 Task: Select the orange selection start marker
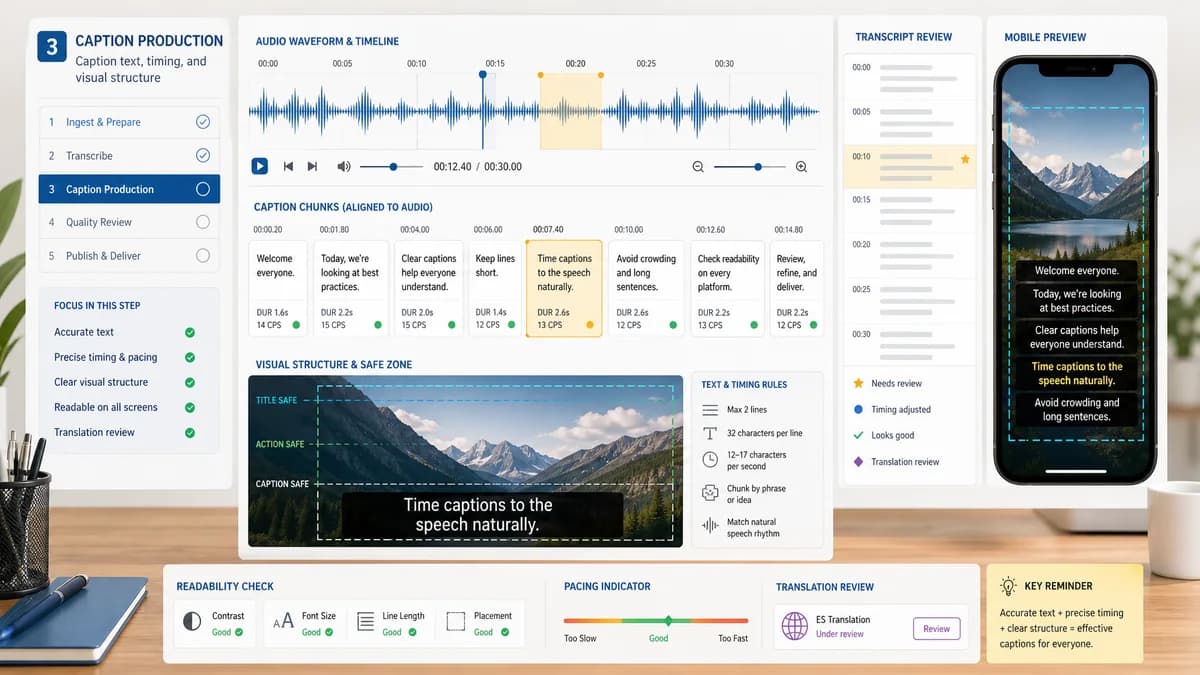(x=541, y=75)
